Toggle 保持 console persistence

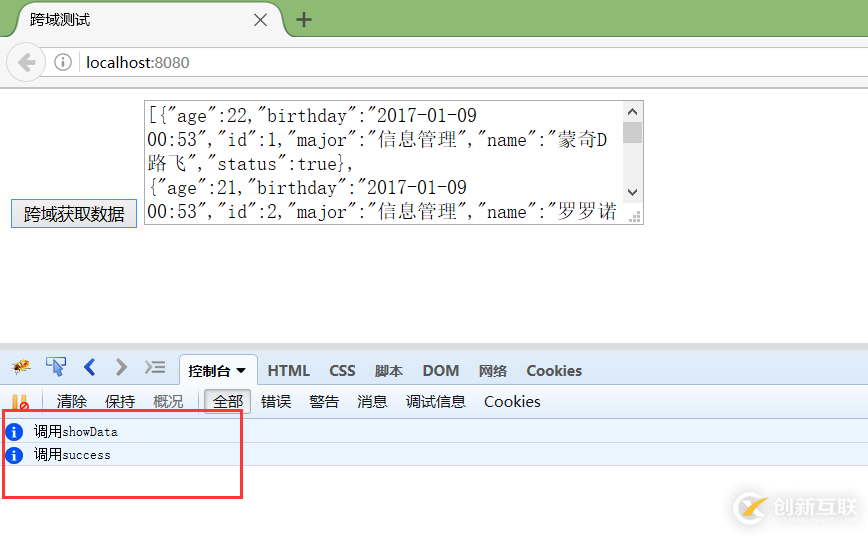point(120,401)
